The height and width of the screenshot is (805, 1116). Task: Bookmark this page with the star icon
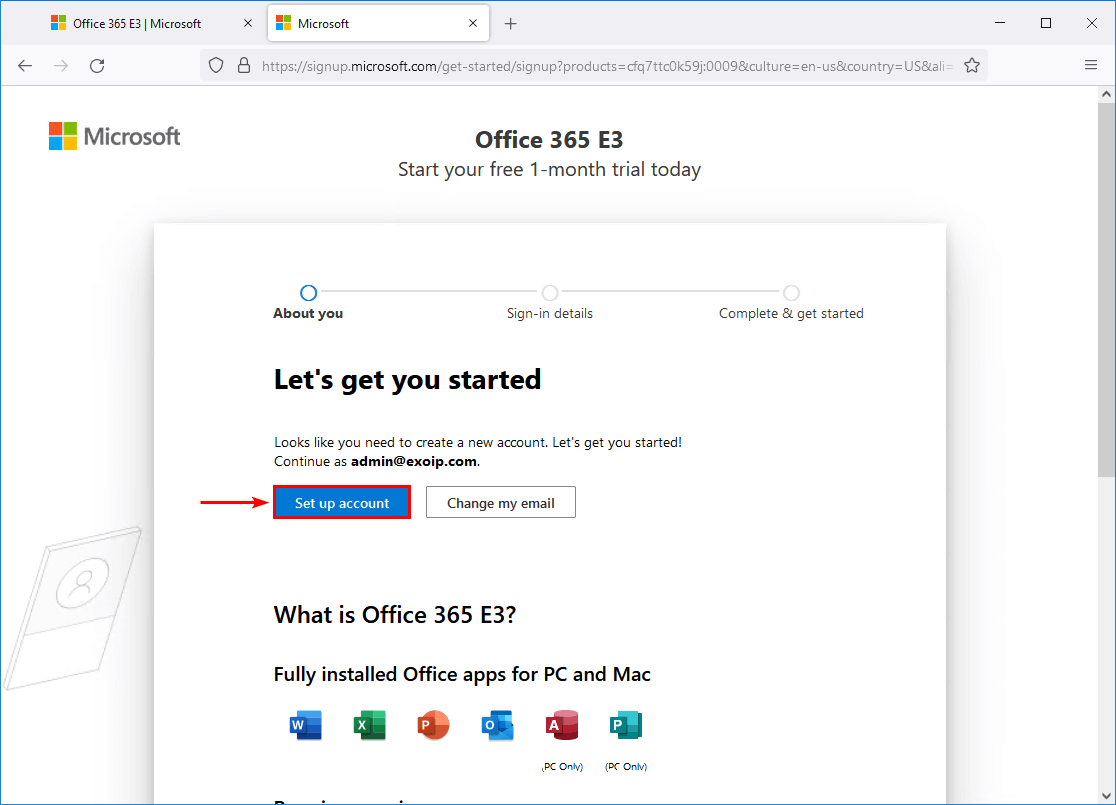click(x=972, y=66)
